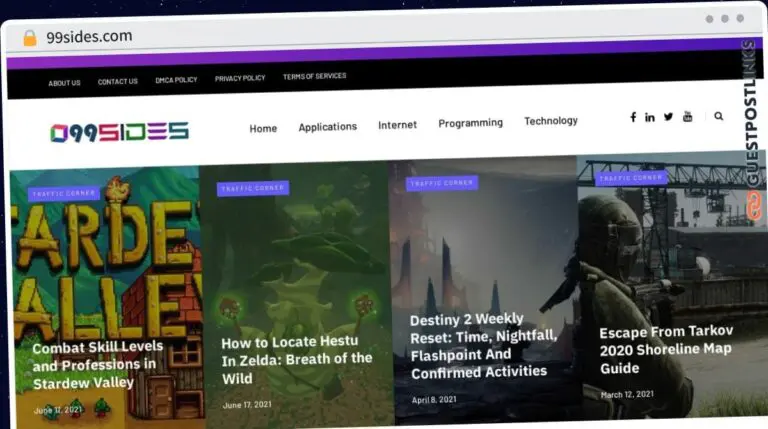Open the Contact Us link
The height and width of the screenshot is (429, 768).
[118, 81]
